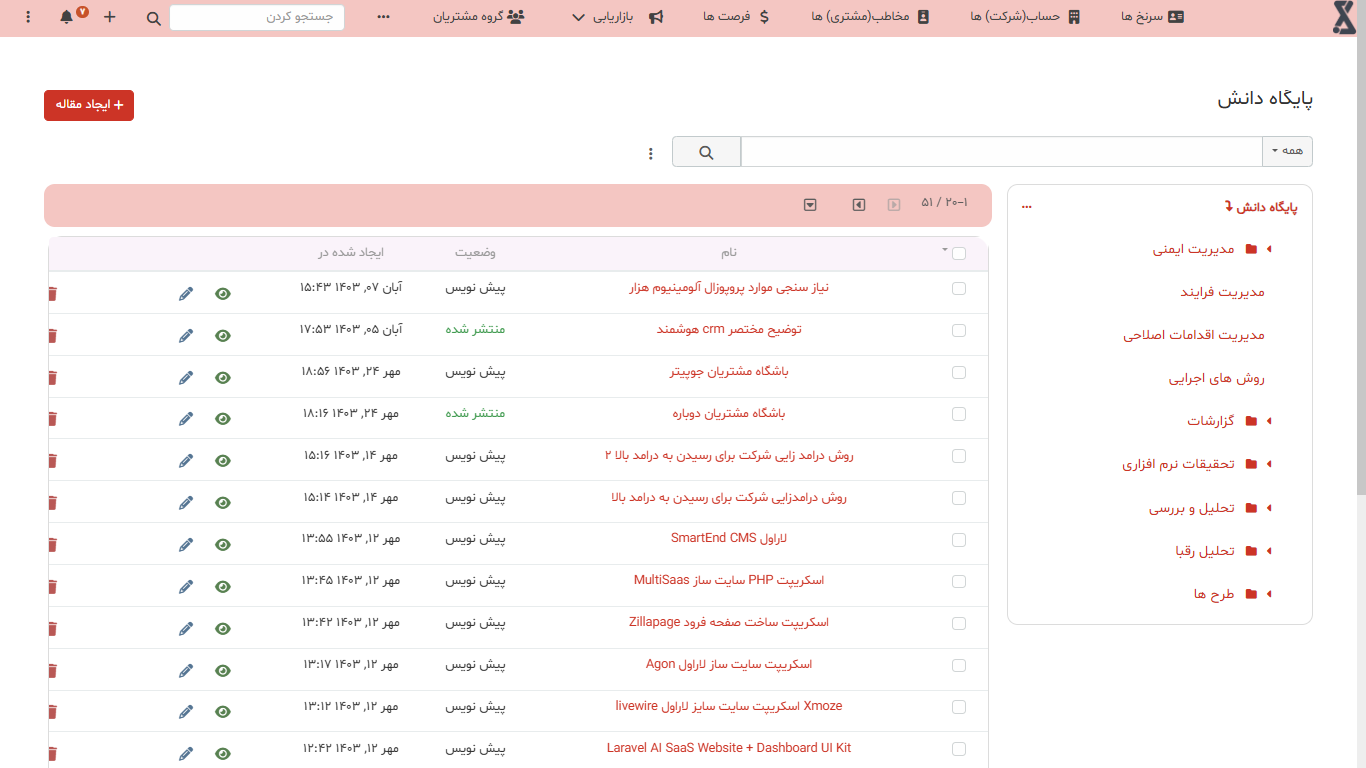Check the row توضیح مختصر crm هوشمند

point(959,330)
